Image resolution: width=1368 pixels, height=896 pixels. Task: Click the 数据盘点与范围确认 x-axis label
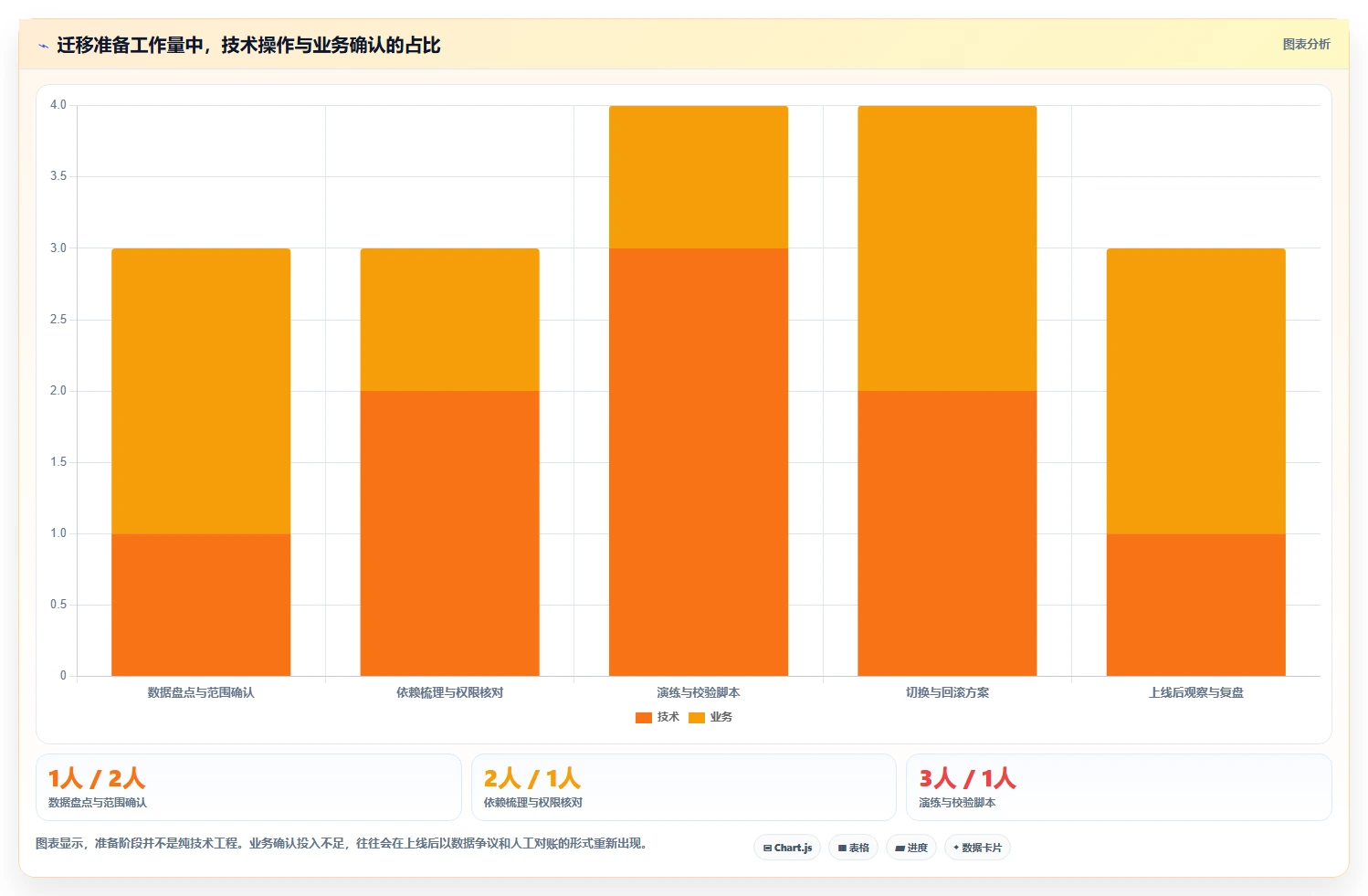201,692
